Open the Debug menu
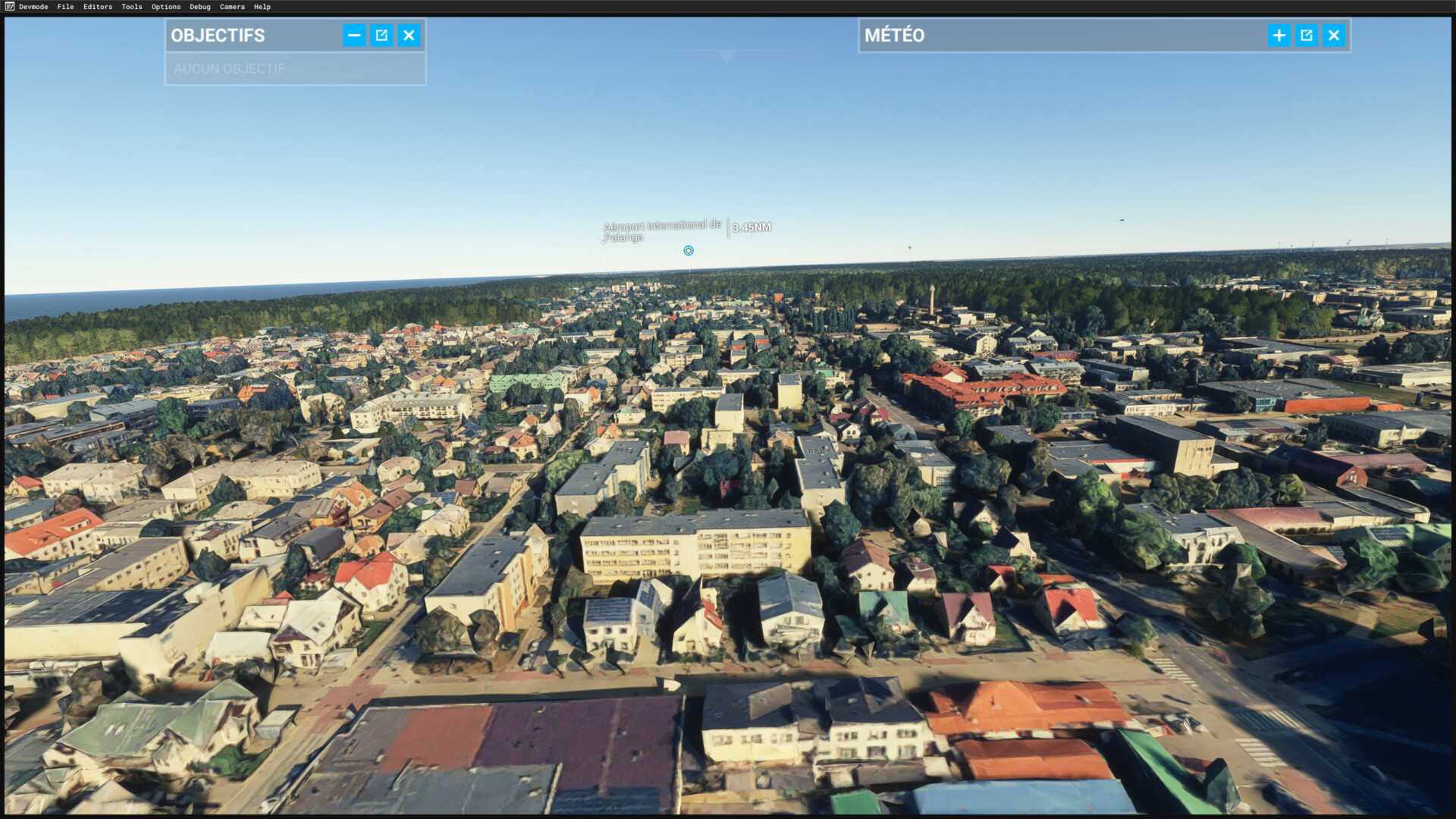 (x=200, y=7)
